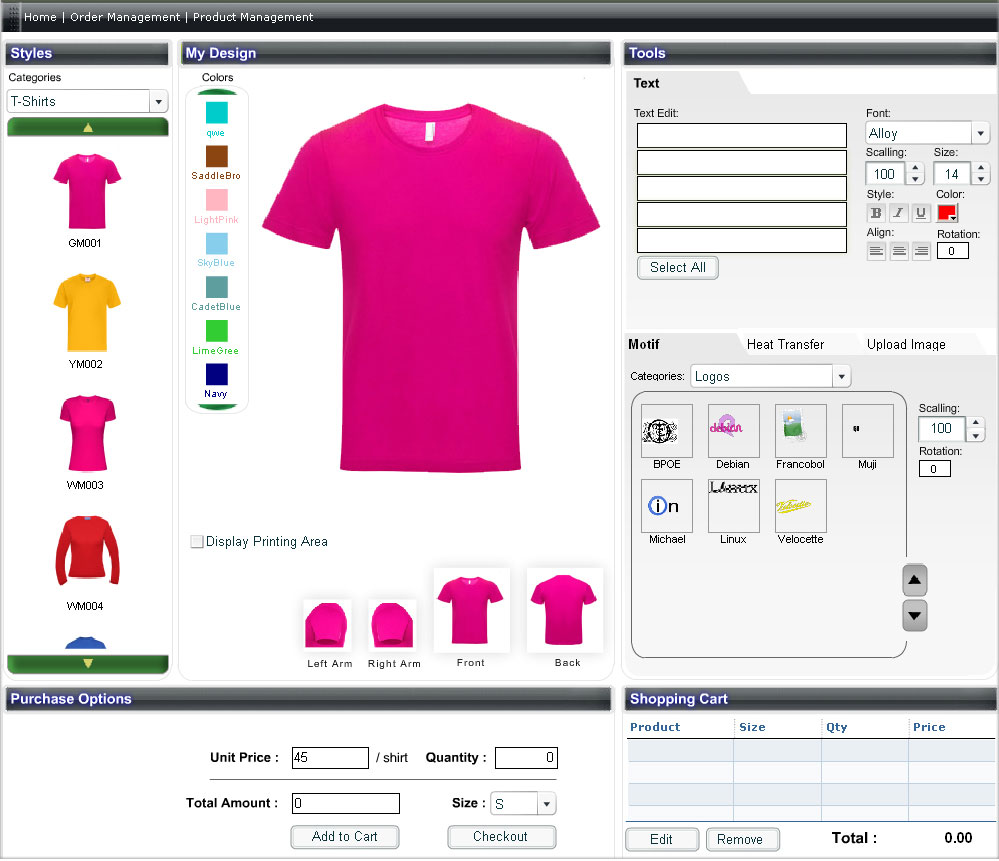Image resolution: width=999 pixels, height=861 pixels.
Task: Open the shirt Size dropdown
Action: (546, 804)
